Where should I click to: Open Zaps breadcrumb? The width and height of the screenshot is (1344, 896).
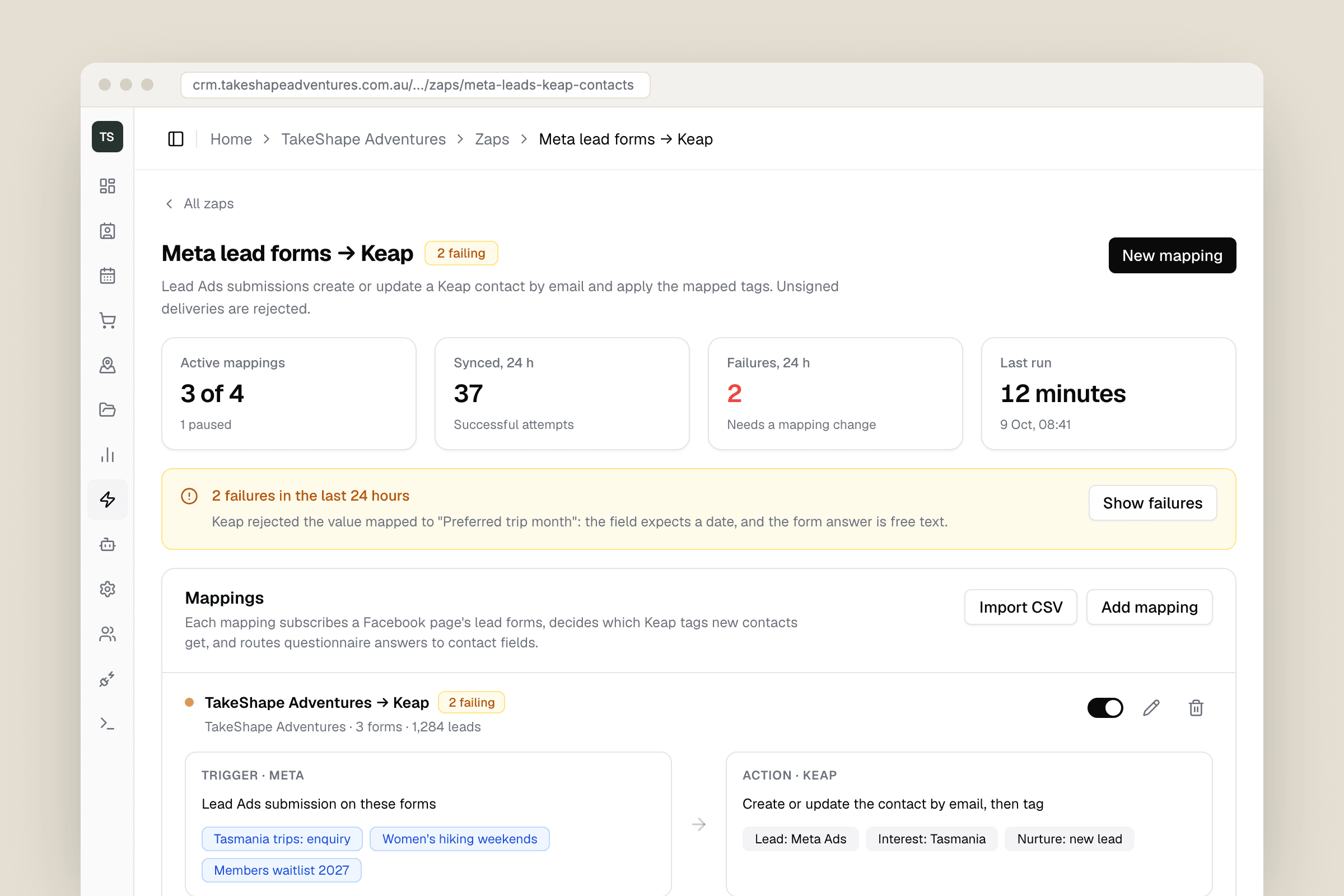pyautogui.click(x=492, y=139)
